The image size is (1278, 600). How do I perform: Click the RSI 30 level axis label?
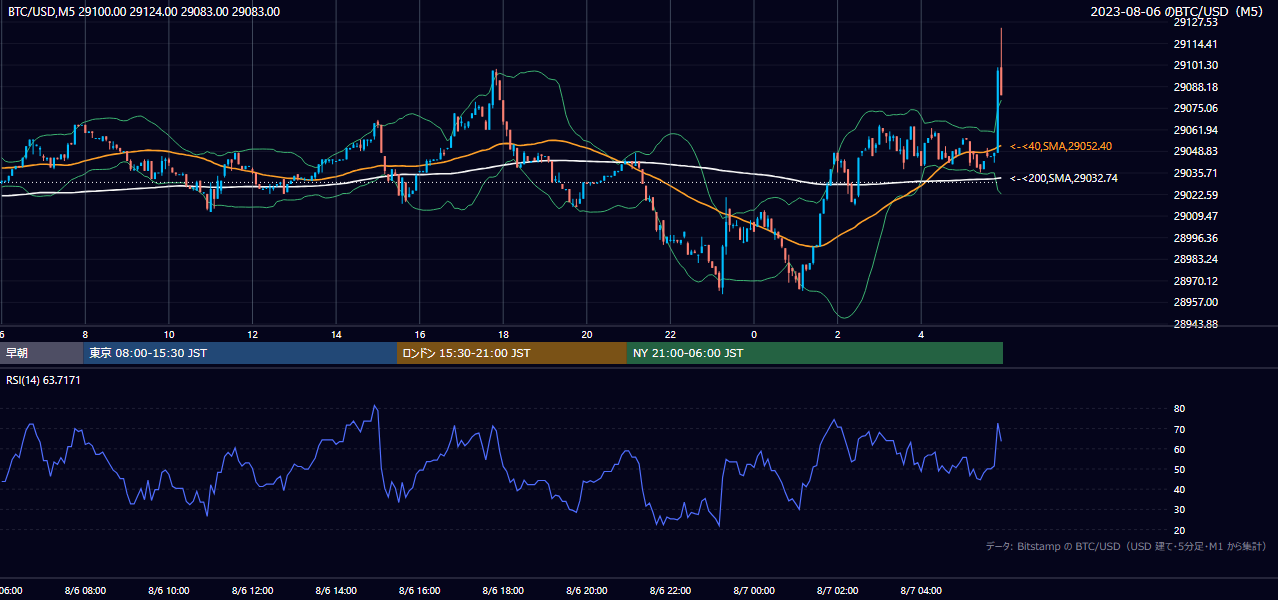click(x=1179, y=510)
